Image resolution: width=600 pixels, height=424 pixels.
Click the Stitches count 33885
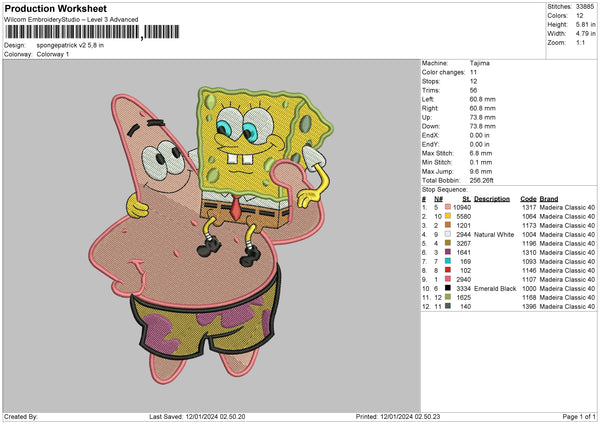(x=585, y=7)
